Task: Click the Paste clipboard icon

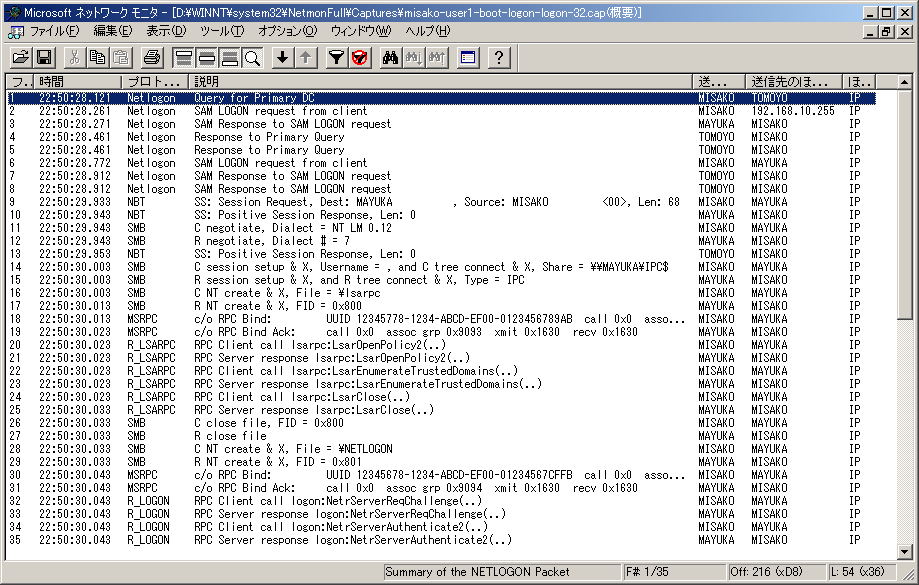Action: (121, 57)
